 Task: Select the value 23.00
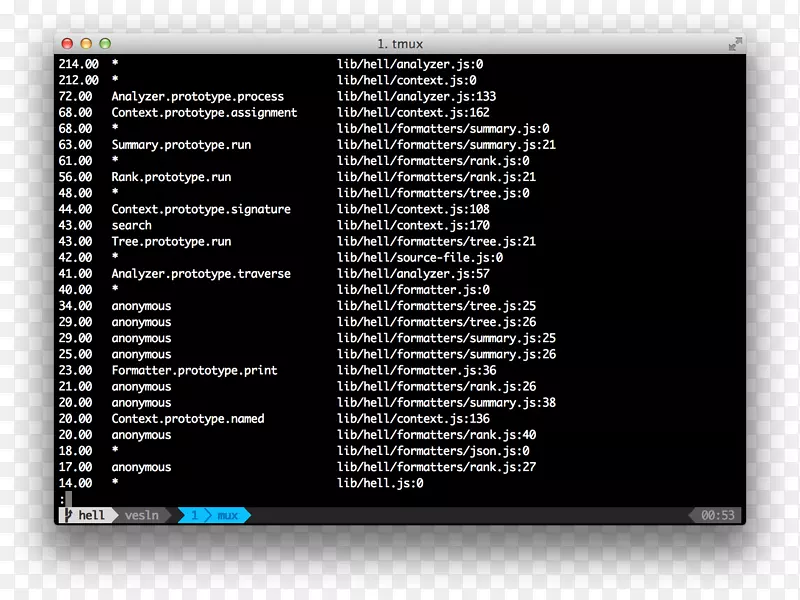(75, 370)
